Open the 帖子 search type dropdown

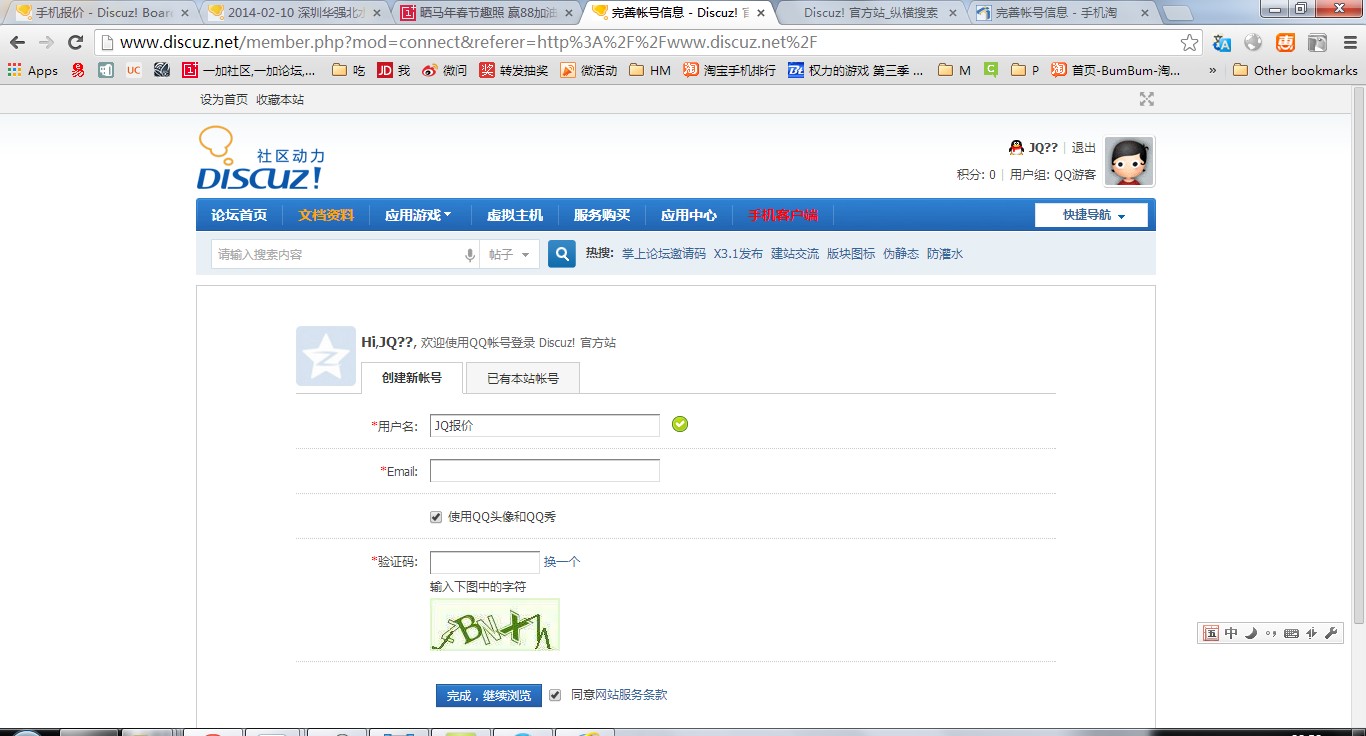(509, 255)
